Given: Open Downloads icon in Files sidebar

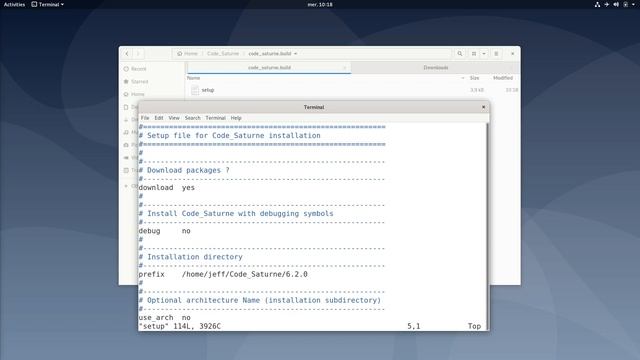Looking at the screenshot, I should click(126, 120).
